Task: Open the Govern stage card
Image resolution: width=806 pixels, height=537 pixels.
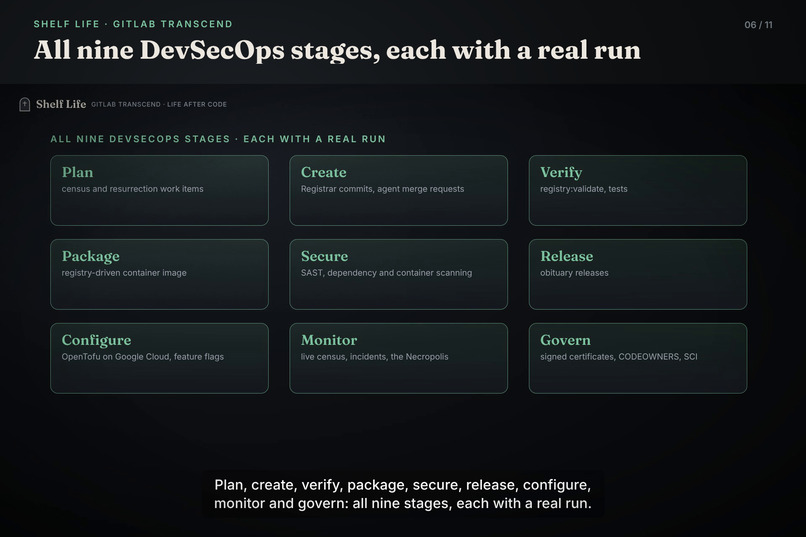Action: pyautogui.click(x=637, y=358)
